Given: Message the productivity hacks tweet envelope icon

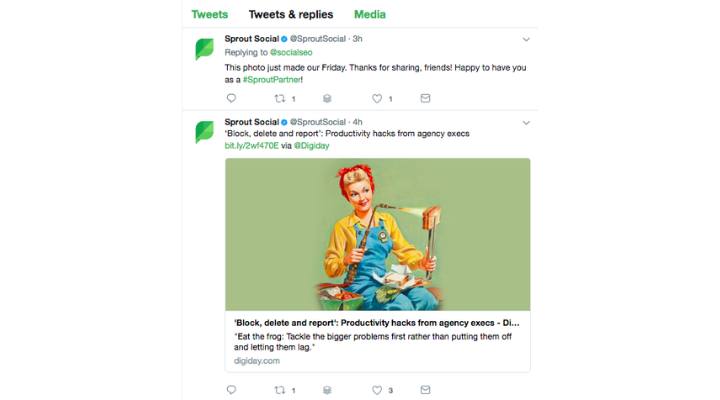Looking at the screenshot, I should (425, 390).
